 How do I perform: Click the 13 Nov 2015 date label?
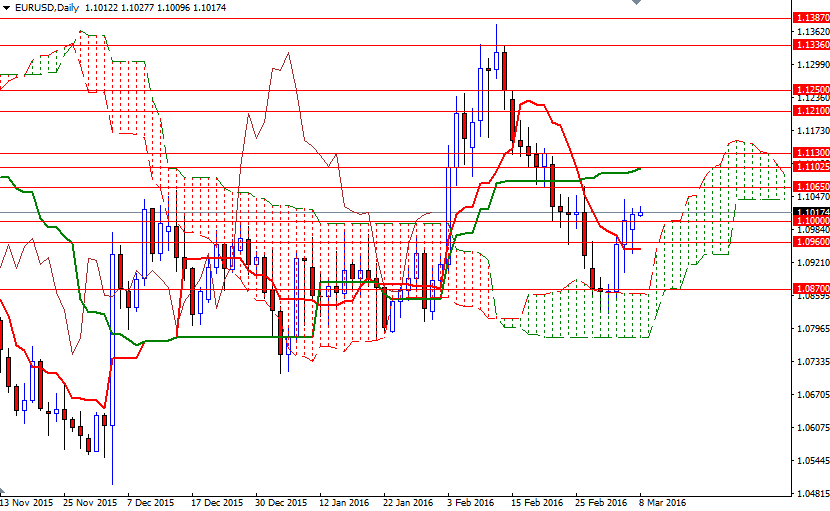(27, 503)
